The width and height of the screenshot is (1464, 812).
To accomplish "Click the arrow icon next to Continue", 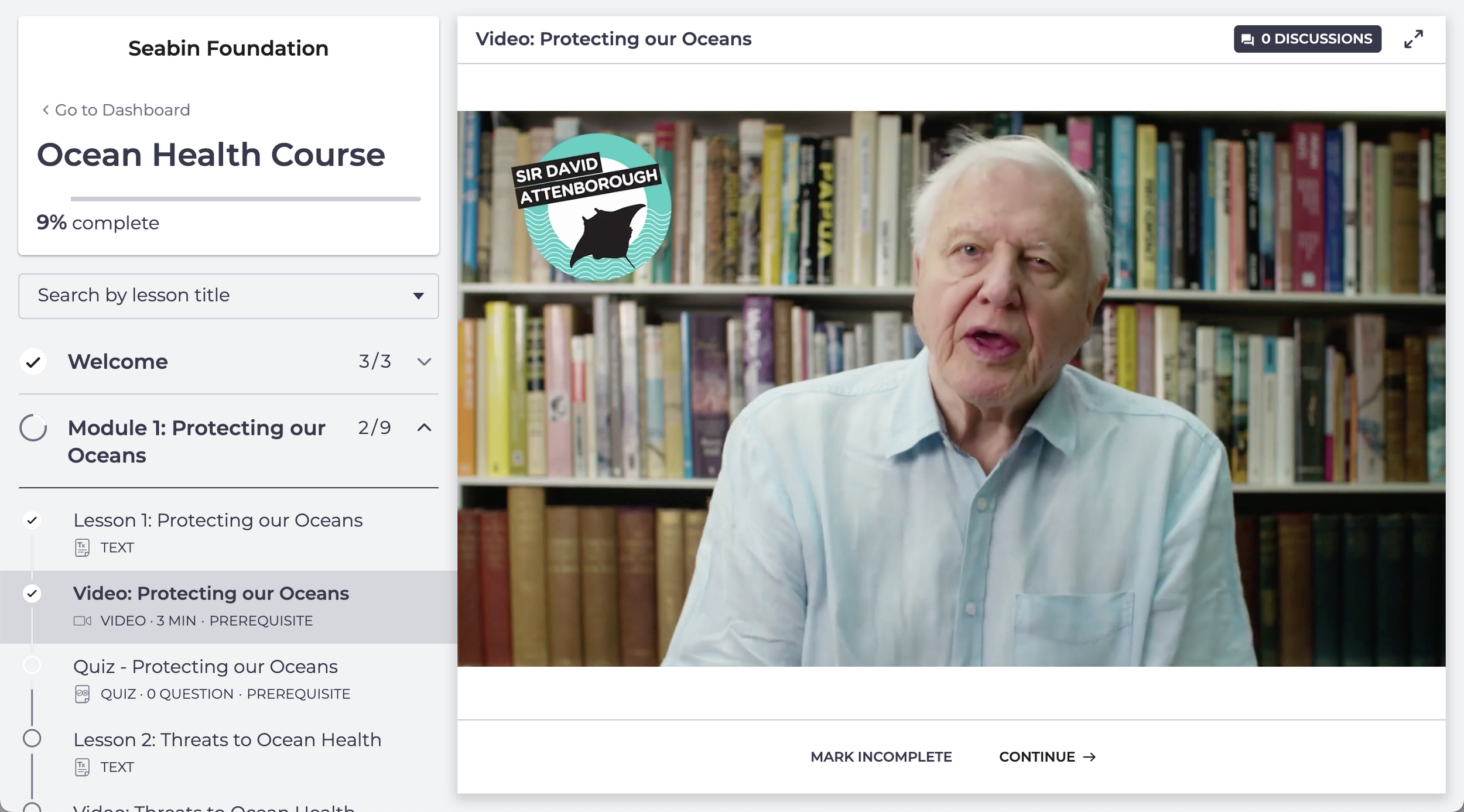I will tap(1089, 757).
